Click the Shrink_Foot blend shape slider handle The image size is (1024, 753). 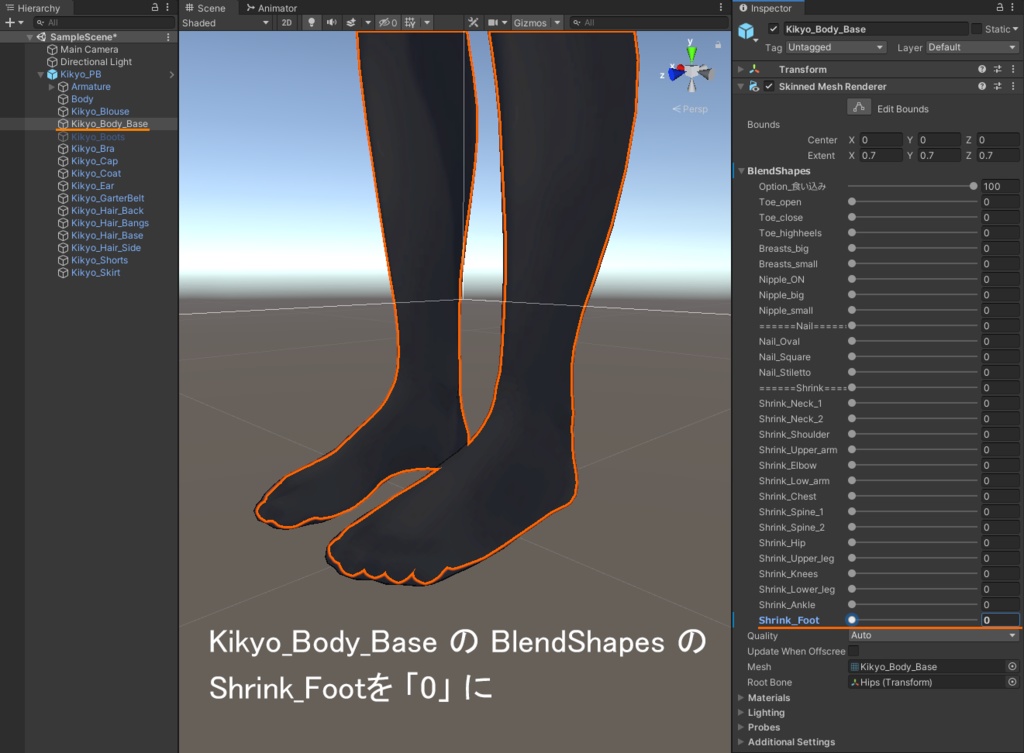pyautogui.click(x=852, y=620)
